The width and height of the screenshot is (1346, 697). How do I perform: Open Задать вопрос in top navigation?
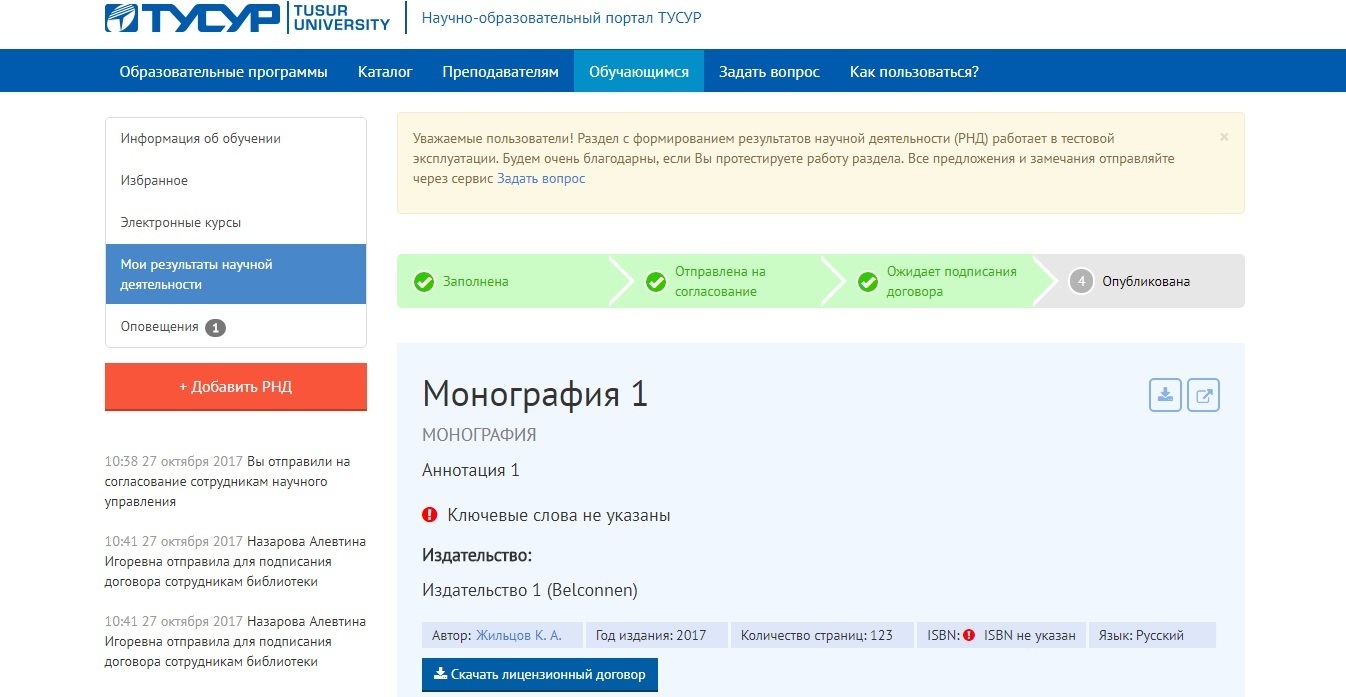[769, 71]
